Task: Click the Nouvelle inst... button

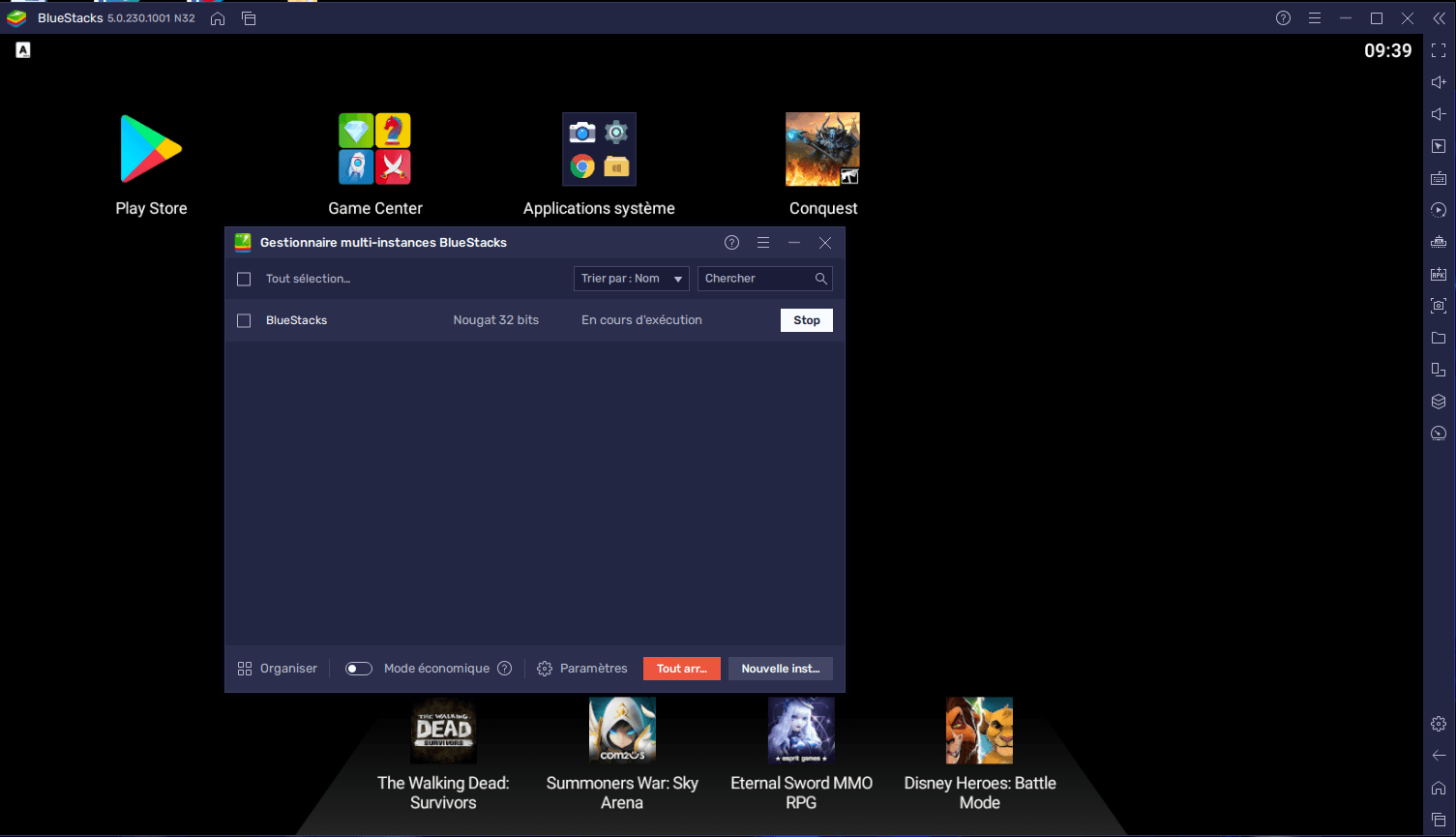Action: click(781, 669)
